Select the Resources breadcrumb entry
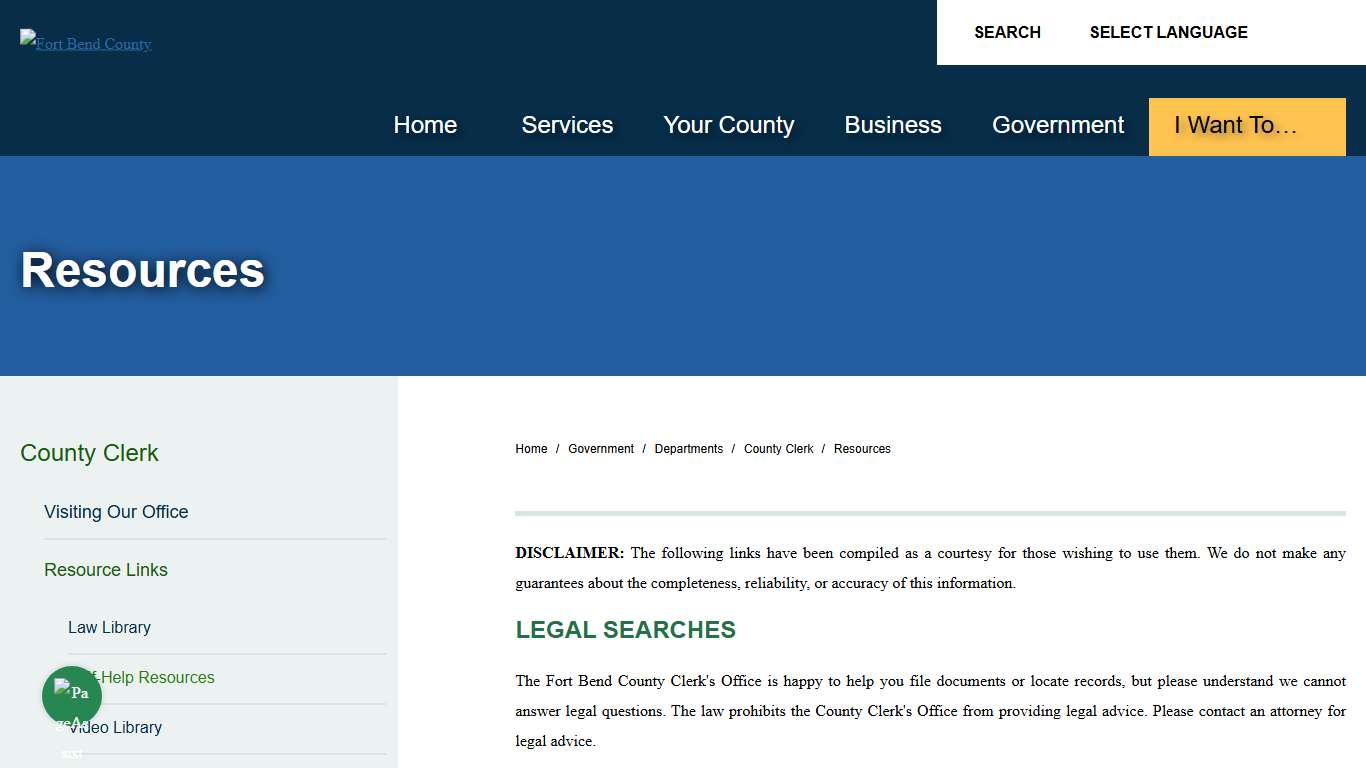The width and height of the screenshot is (1366, 768). [x=862, y=449]
